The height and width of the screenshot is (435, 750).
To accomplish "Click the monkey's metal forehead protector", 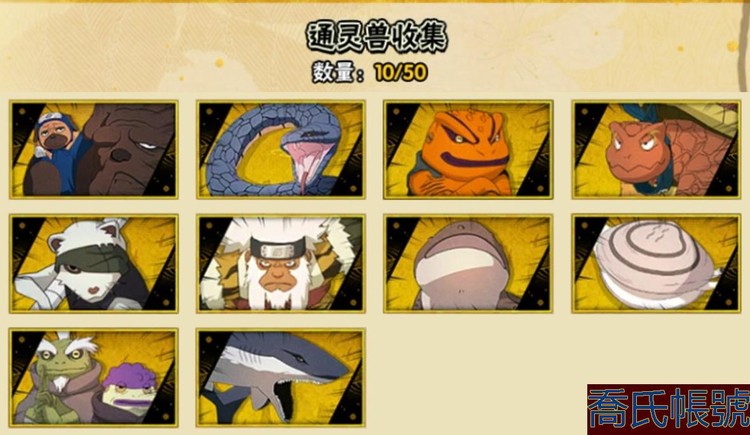I will point(276,248).
